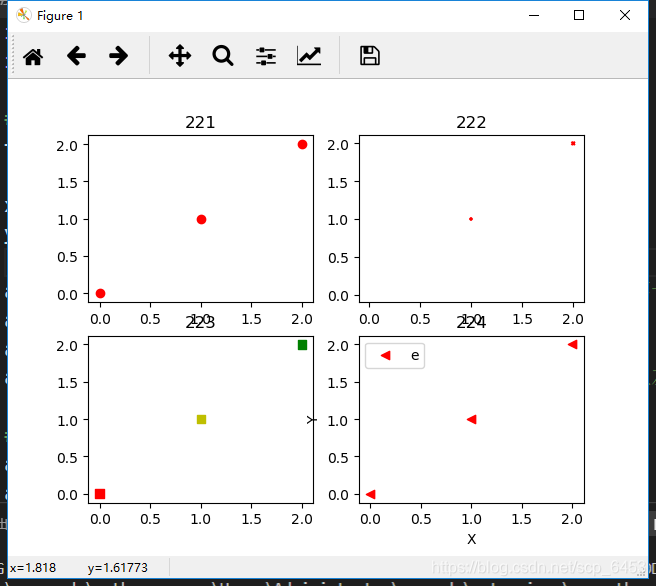Open Configure subplots sliders icon
Screen dimensions: 656x586
click(x=266, y=56)
